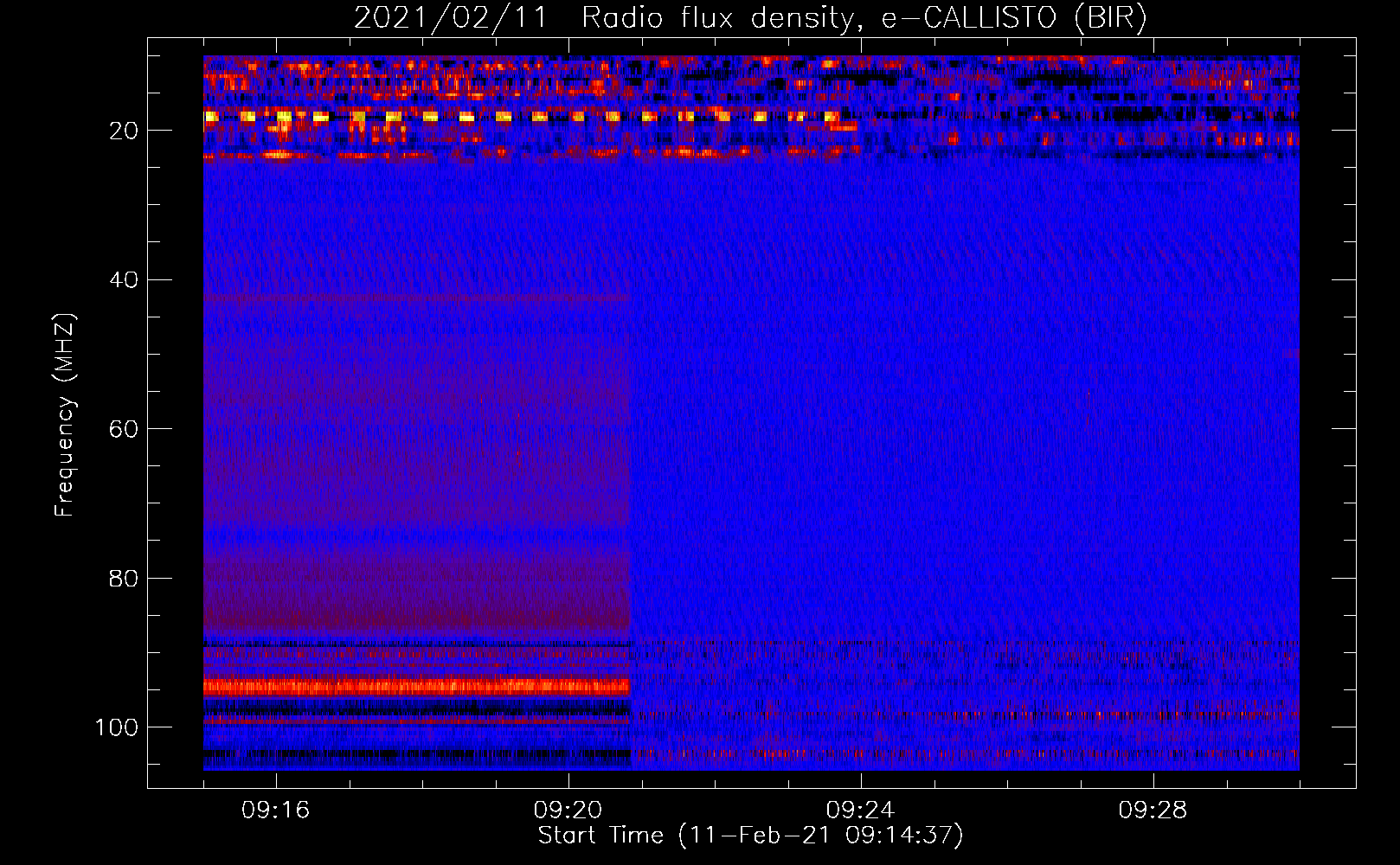Click the 20 frequency tick label

(x=125, y=131)
